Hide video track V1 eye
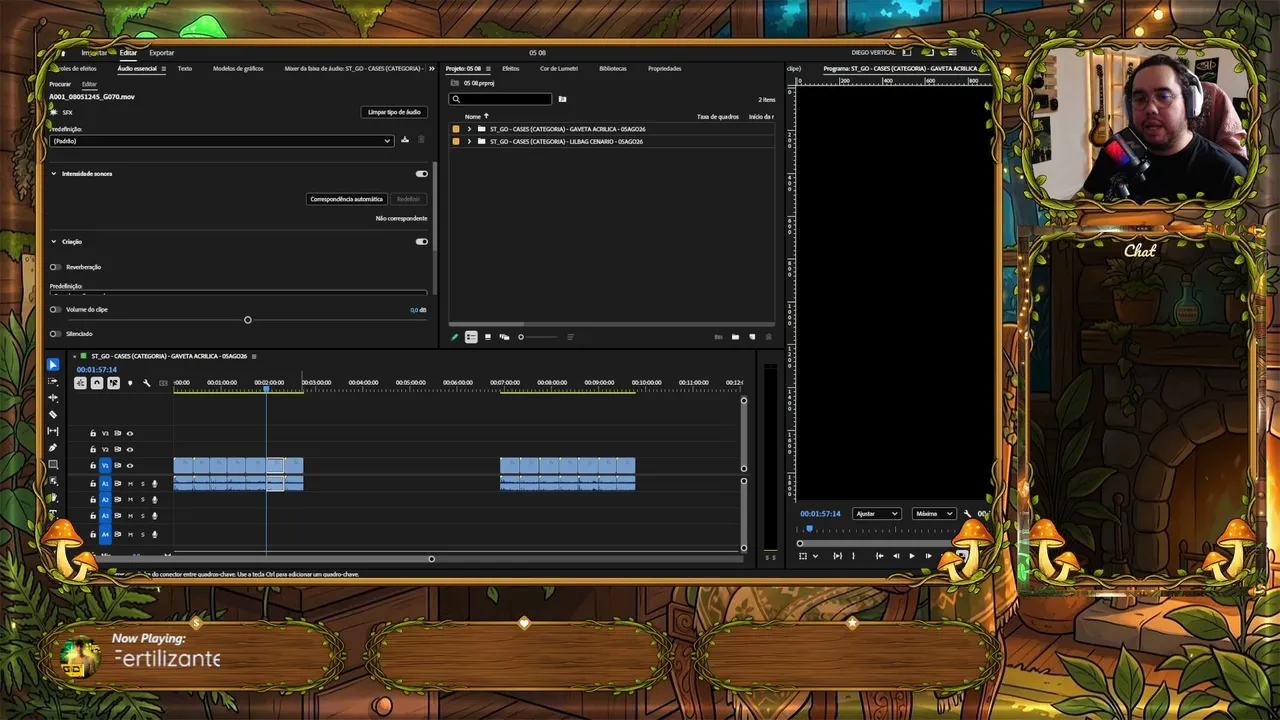This screenshot has height=720, width=1280. pyautogui.click(x=129, y=466)
